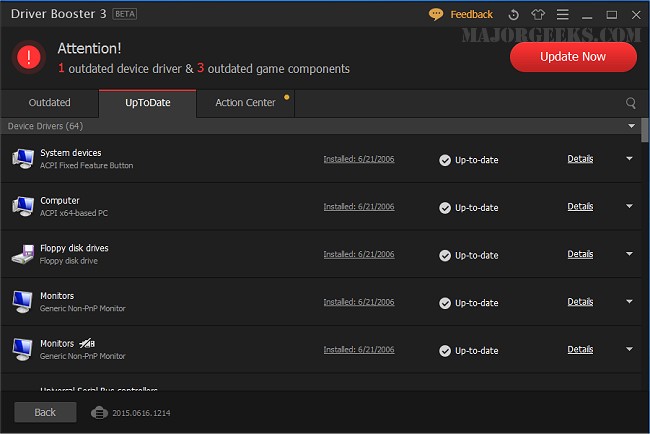Click Up-to-date checkmark for System devices
This screenshot has width=650, height=434.
coord(445,160)
